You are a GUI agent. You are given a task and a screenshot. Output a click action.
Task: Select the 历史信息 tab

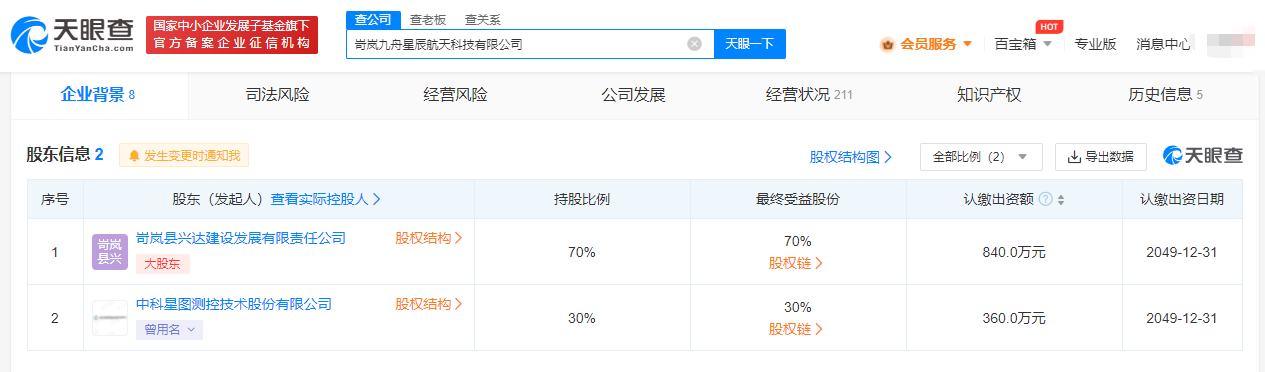[x=1165, y=95]
